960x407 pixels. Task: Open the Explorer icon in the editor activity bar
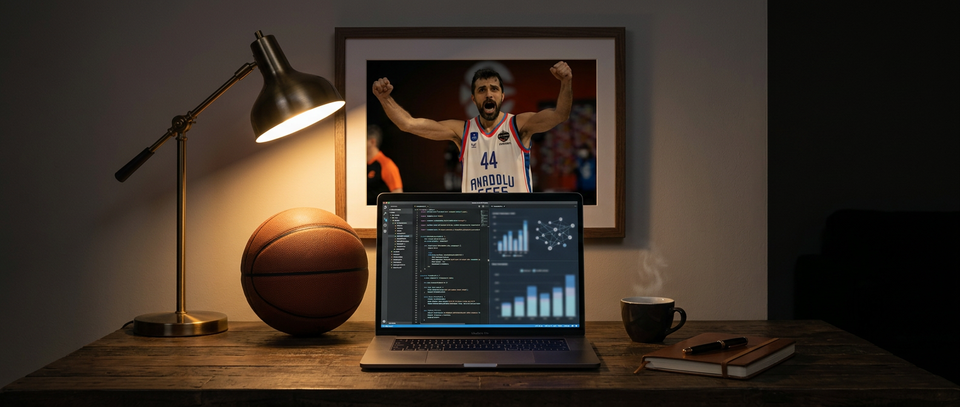(x=385, y=207)
